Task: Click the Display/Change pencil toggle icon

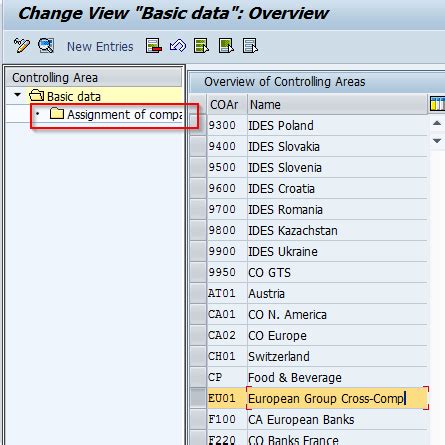Action: coord(22,46)
